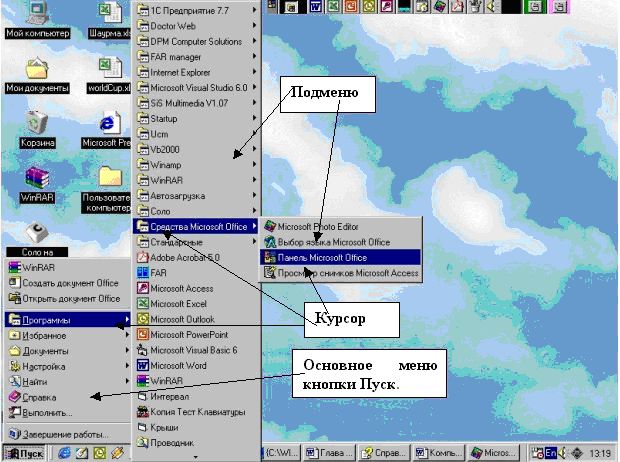This screenshot has width=620, height=462.
Task: Switch to the Micros... taskbar window
Action: tap(494, 453)
